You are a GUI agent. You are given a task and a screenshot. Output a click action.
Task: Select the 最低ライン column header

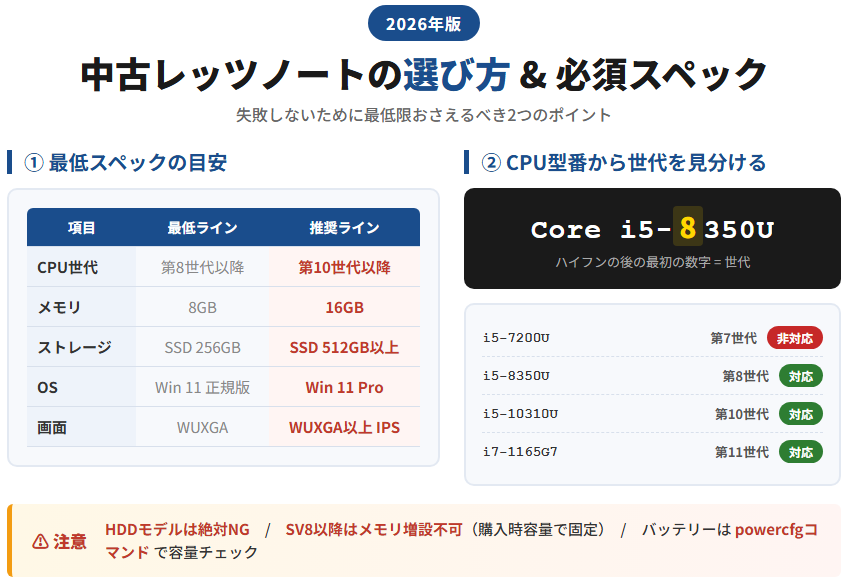[202, 228]
